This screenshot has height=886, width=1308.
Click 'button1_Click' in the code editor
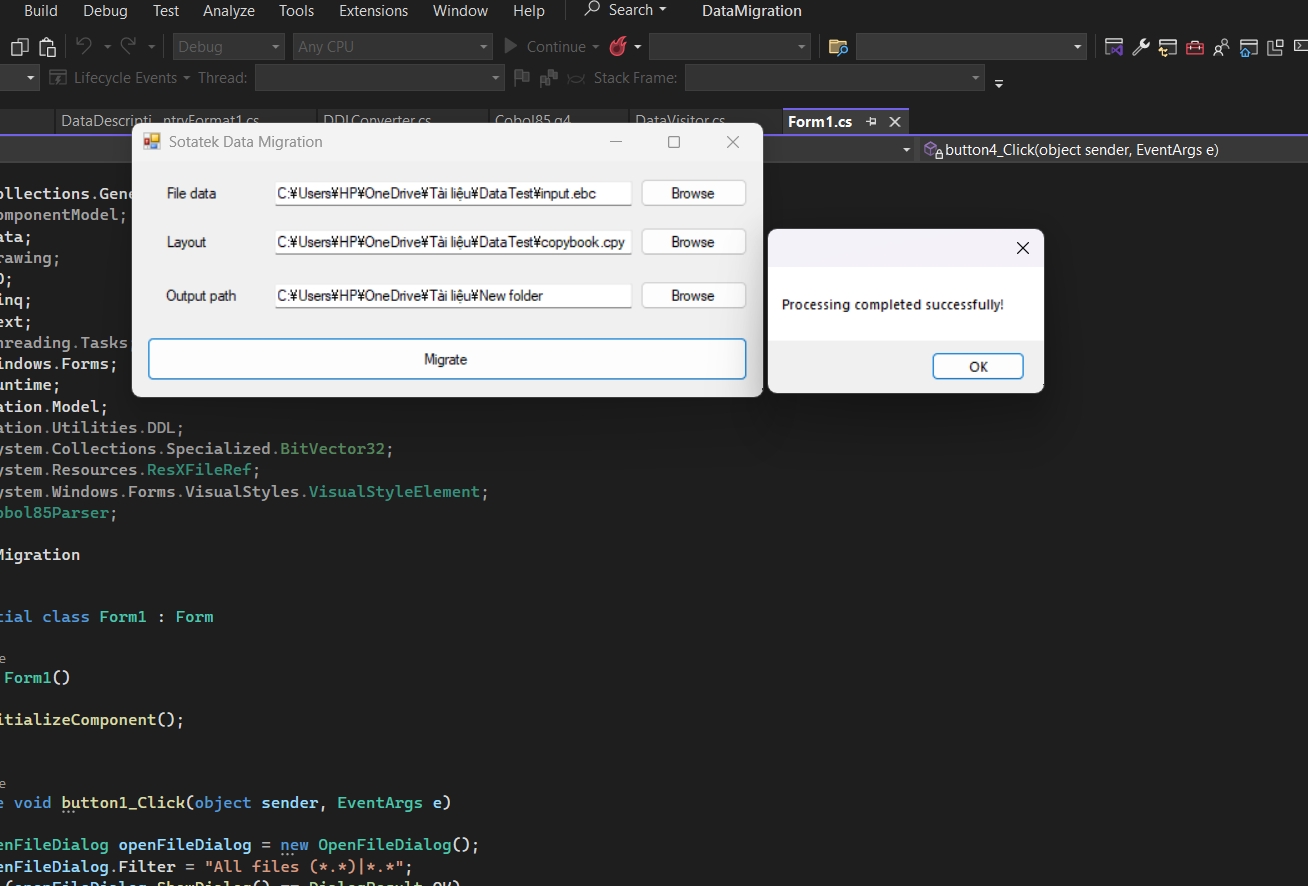tap(123, 803)
